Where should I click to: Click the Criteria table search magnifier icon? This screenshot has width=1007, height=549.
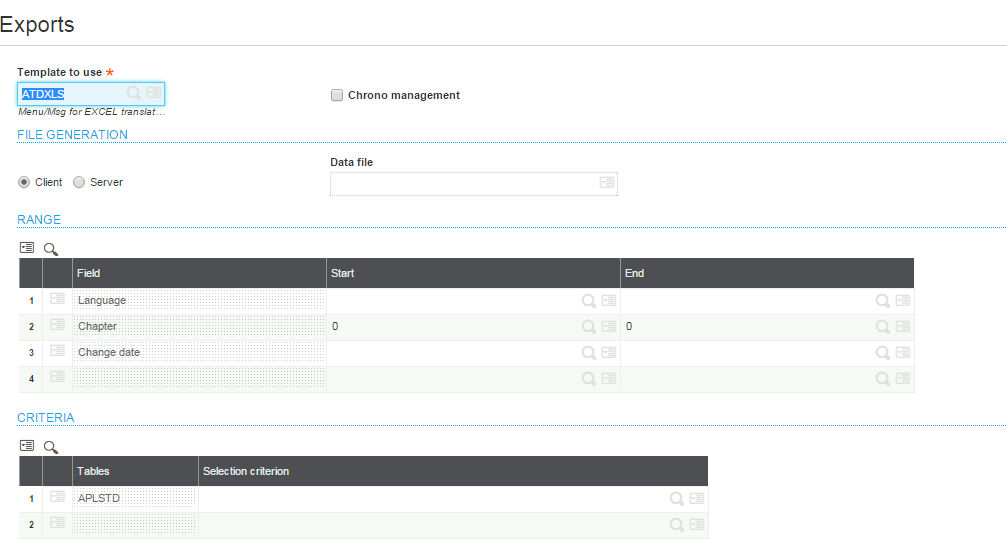coord(51,446)
